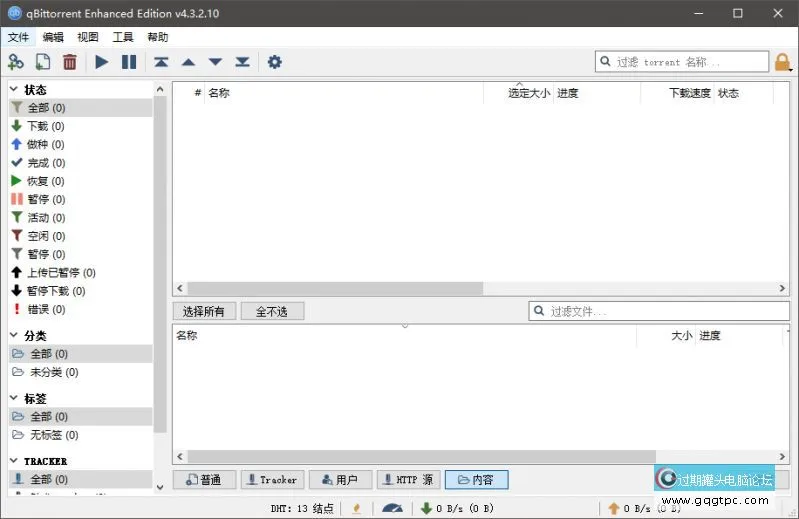Viewport: 799px width, 519px height.
Task: Move torrent to top of queue icon
Action: [x=161, y=62]
